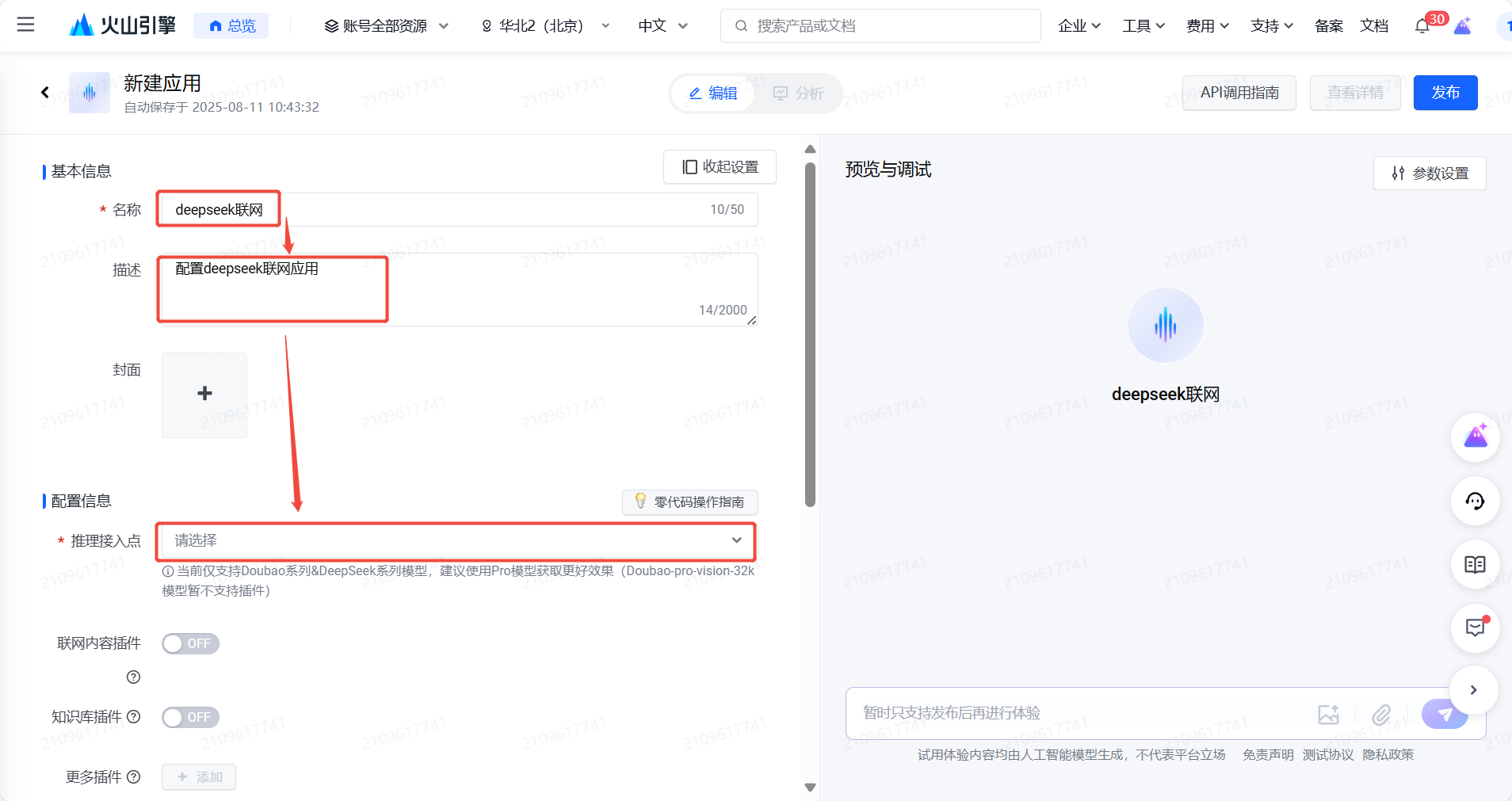Viewport: 1512px width, 801px height.
Task: Open the 隐私政策 link
Action: pyautogui.click(x=1388, y=754)
